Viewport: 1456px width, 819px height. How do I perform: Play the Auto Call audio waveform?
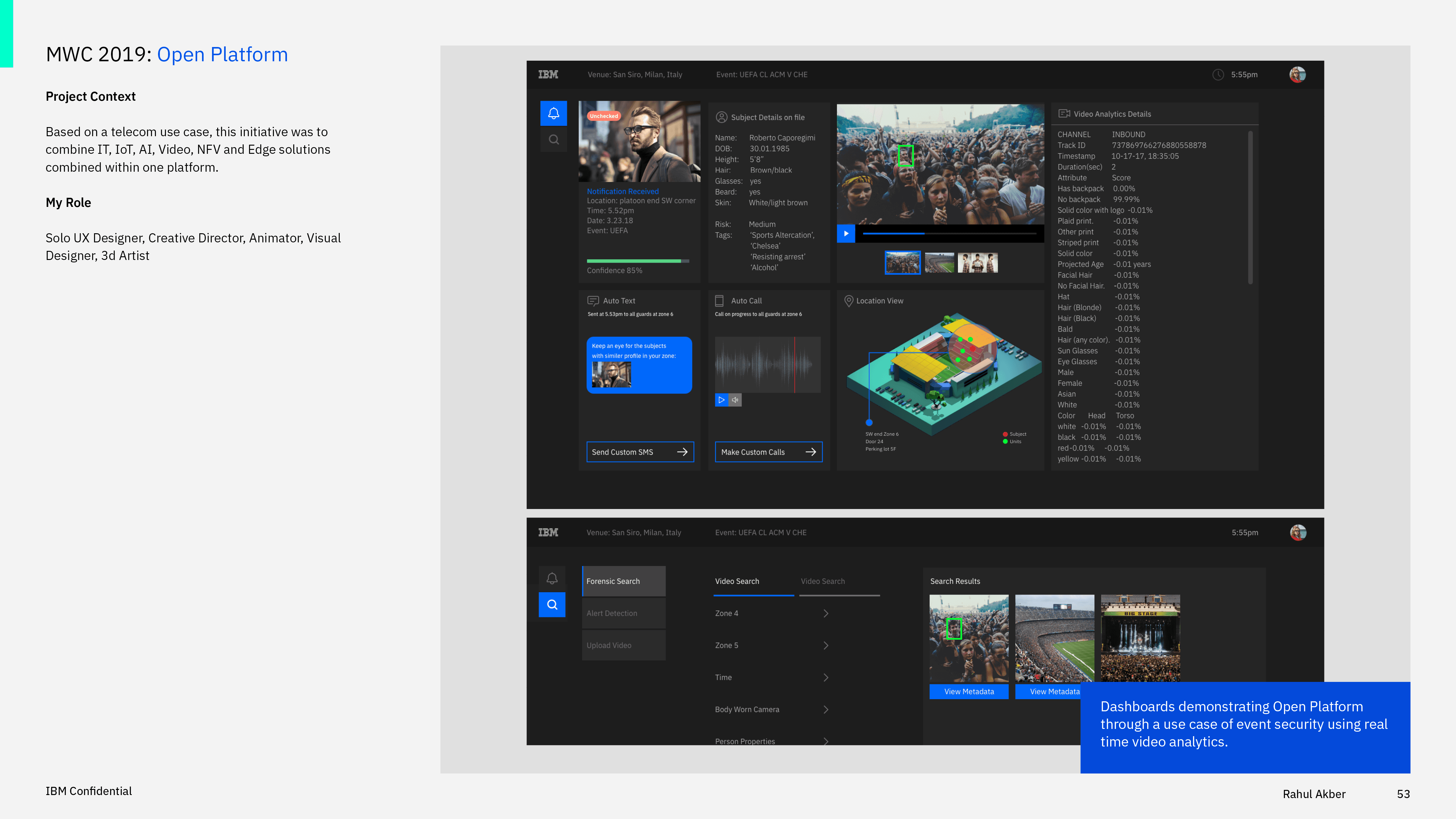[721, 400]
